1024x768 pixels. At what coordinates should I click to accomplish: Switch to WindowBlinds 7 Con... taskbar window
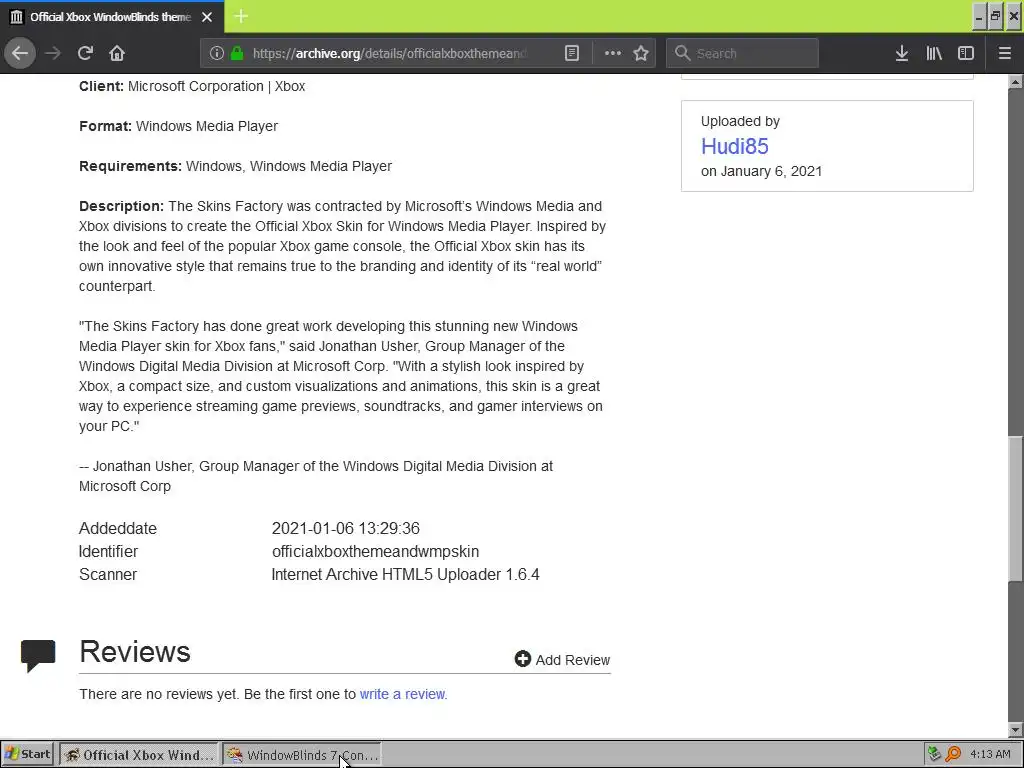[302, 755]
